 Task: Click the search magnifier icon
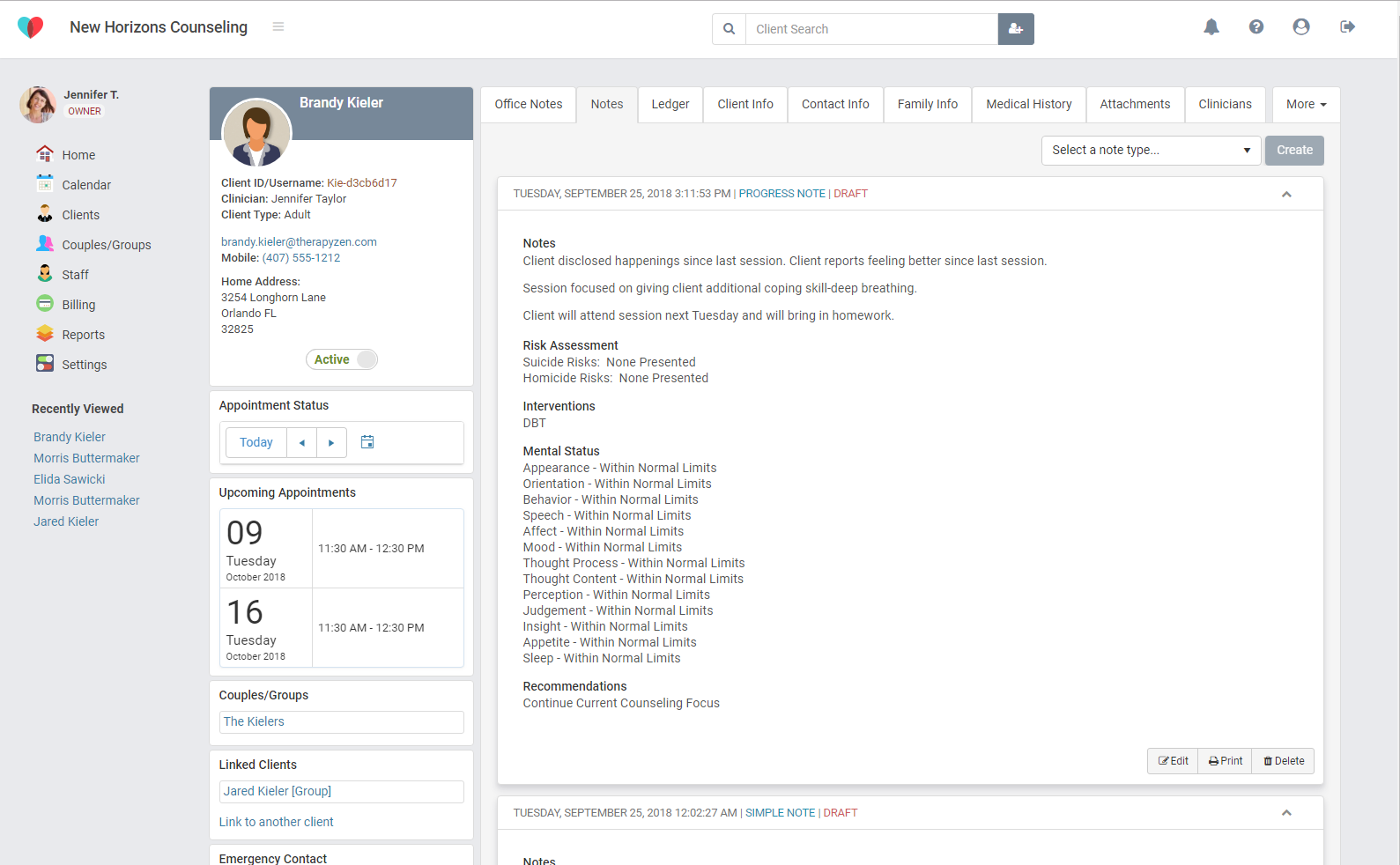729,29
